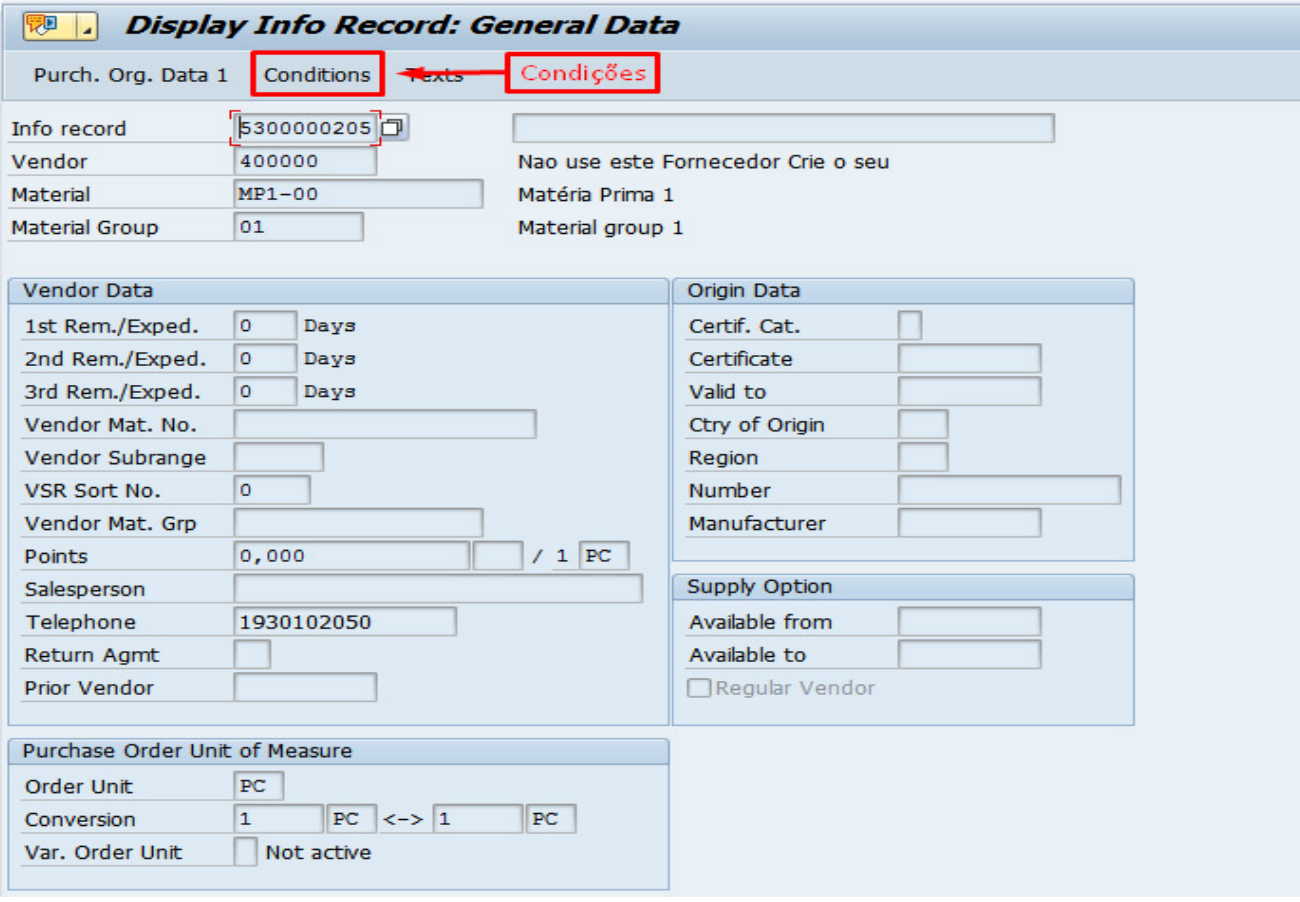Click the Available from field

[x=969, y=622]
